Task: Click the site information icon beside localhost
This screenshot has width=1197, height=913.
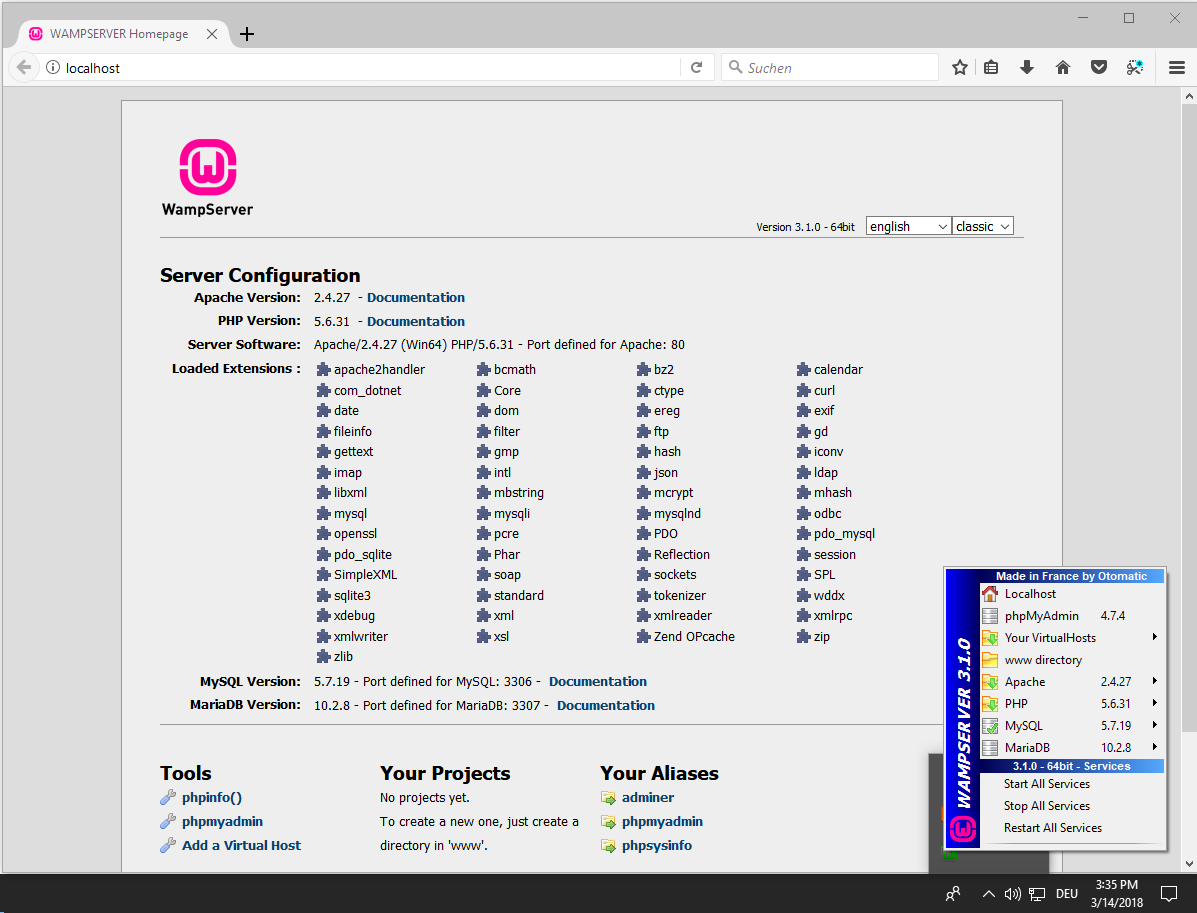Action: [x=53, y=67]
